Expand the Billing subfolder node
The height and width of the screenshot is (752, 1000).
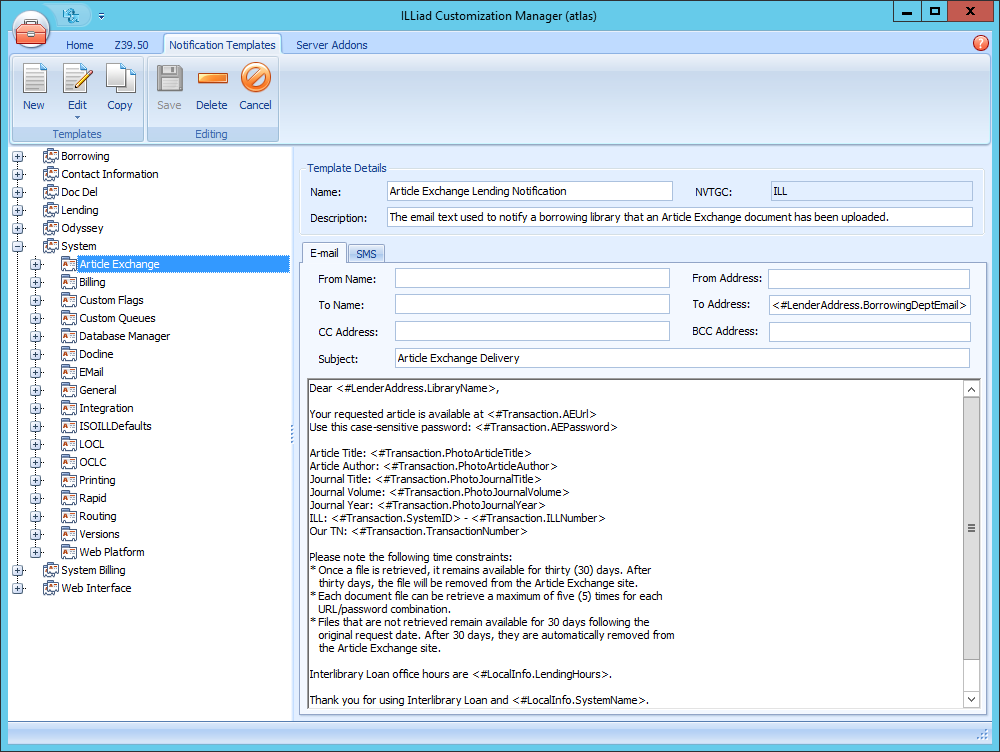(36, 282)
